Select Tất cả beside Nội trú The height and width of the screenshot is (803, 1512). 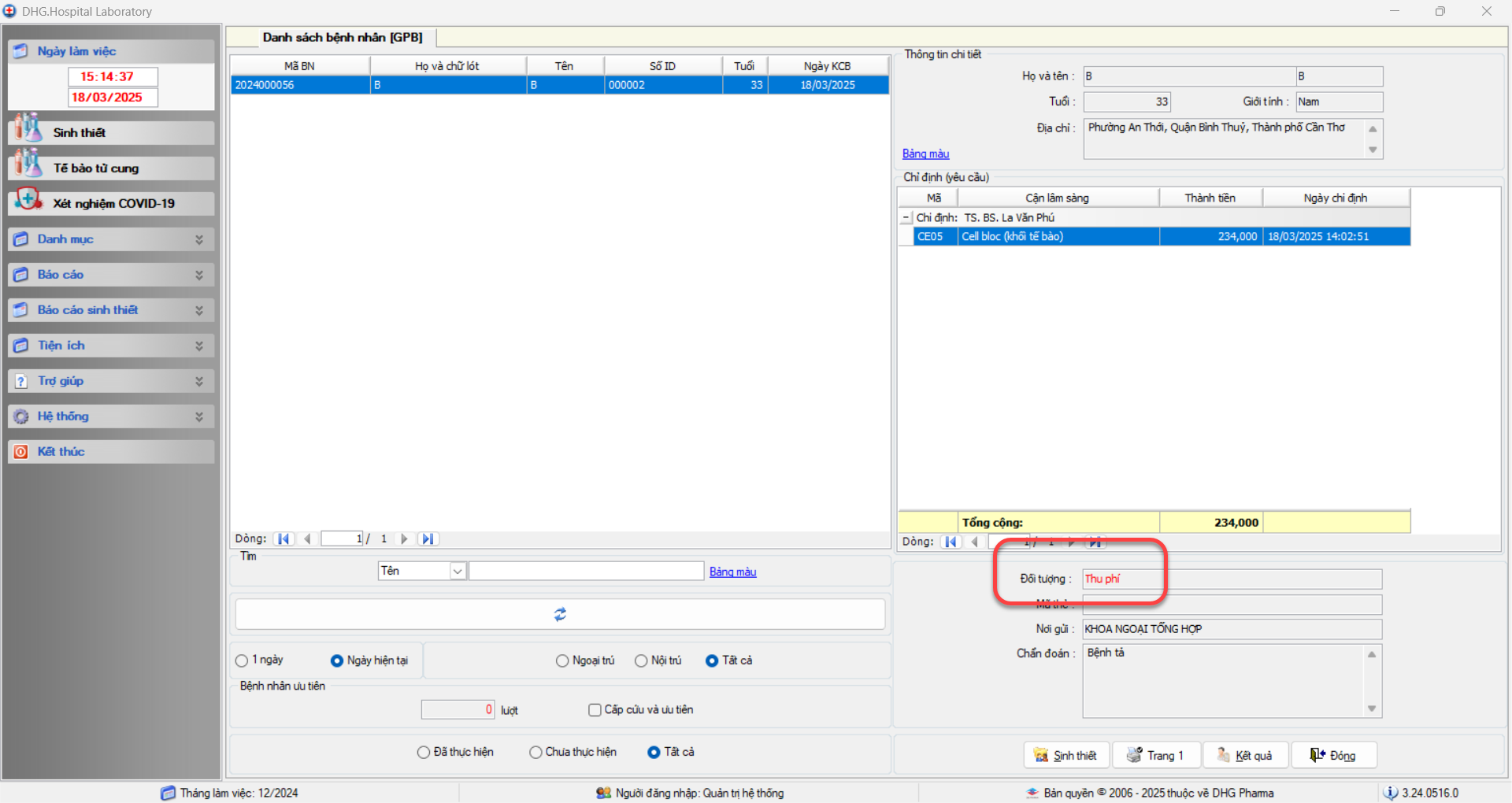point(712,661)
